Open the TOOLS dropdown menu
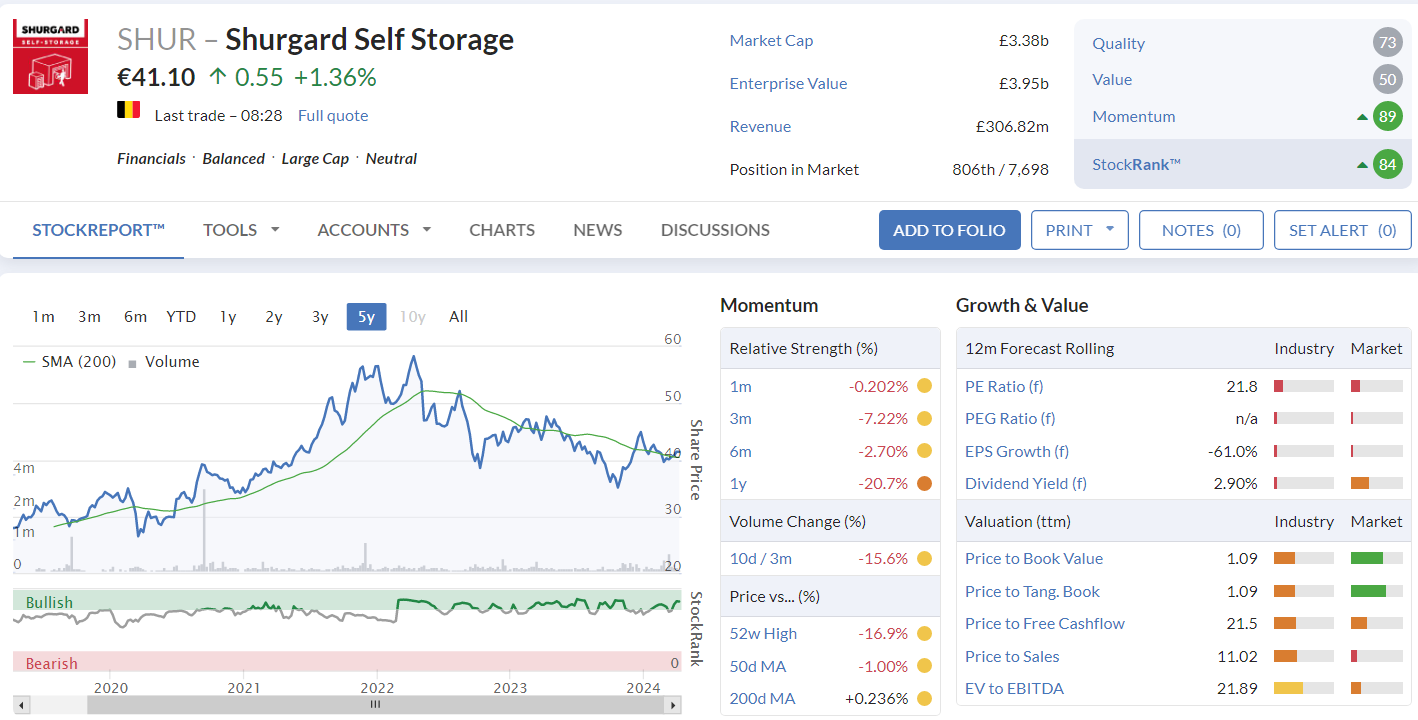Screen dimensions: 1418x720 [x=241, y=230]
